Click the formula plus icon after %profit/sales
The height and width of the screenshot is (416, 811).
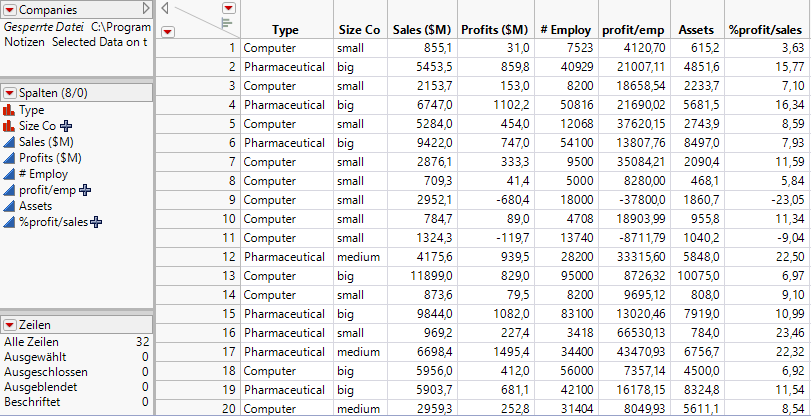point(96,222)
